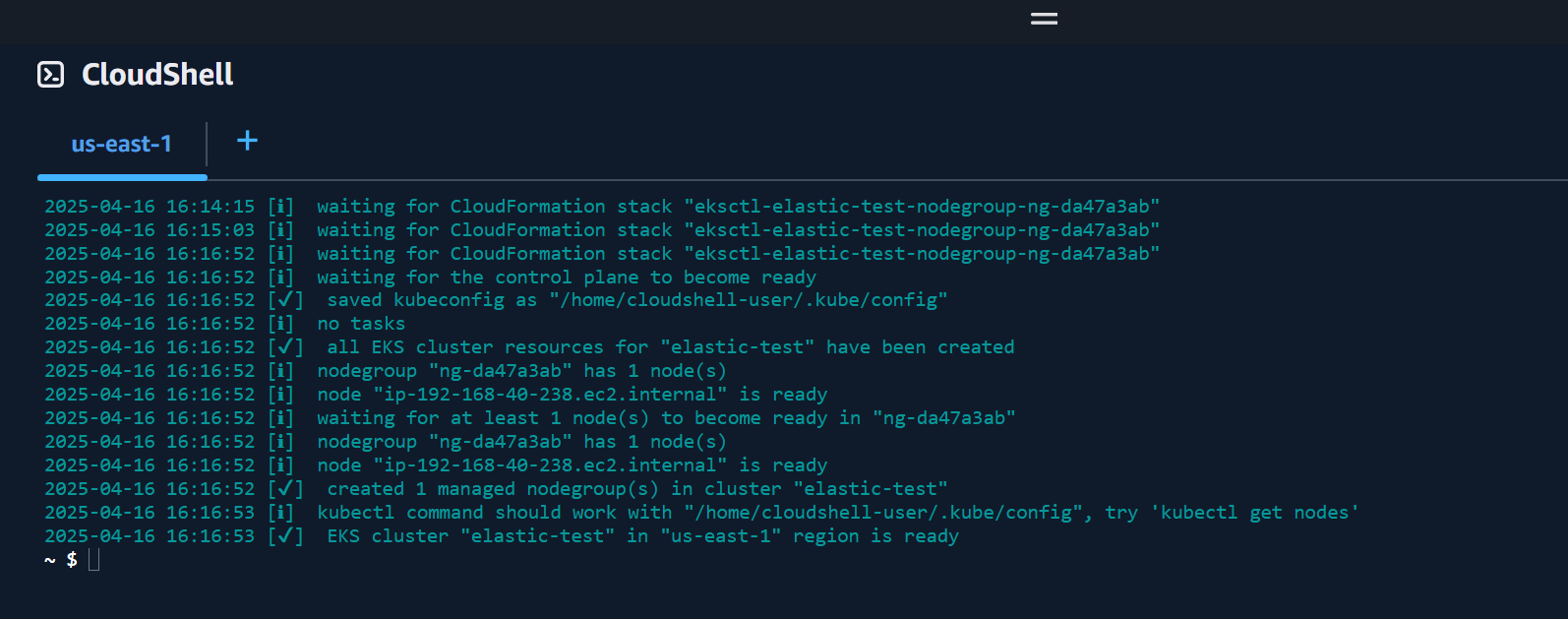1568x619 pixels.
Task: Click the 'all EKS cluster resources' check mark
Action: 285,347
